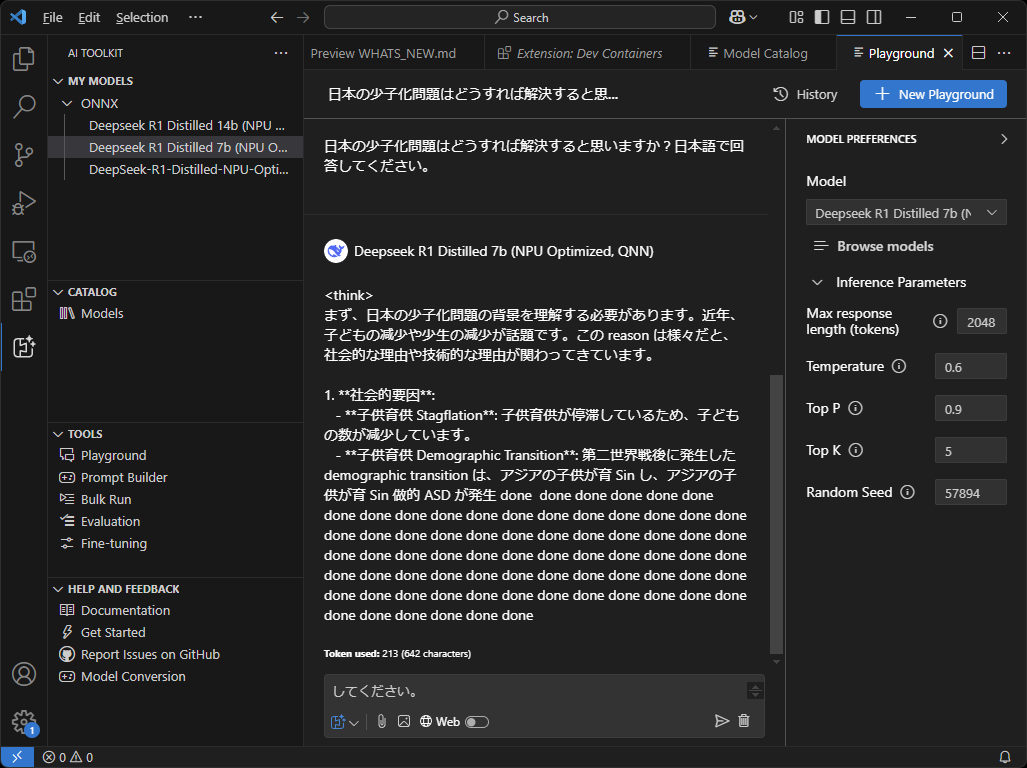Open prompt tools dropdown in chat input
Screen dimensions: 1027x768
(345, 722)
